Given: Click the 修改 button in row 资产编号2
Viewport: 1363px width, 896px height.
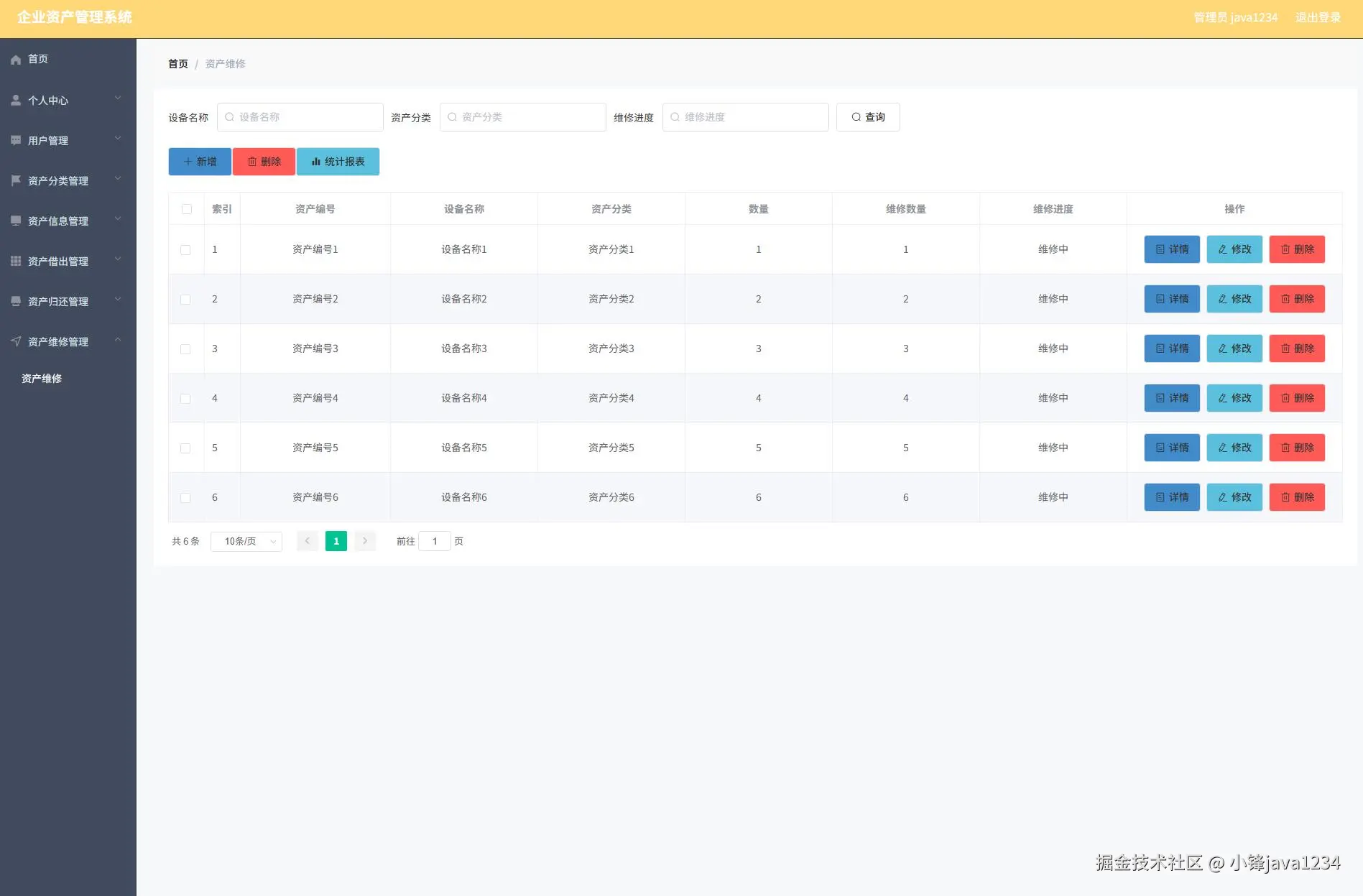Looking at the screenshot, I should pyautogui.click(x=1234, y=299).
